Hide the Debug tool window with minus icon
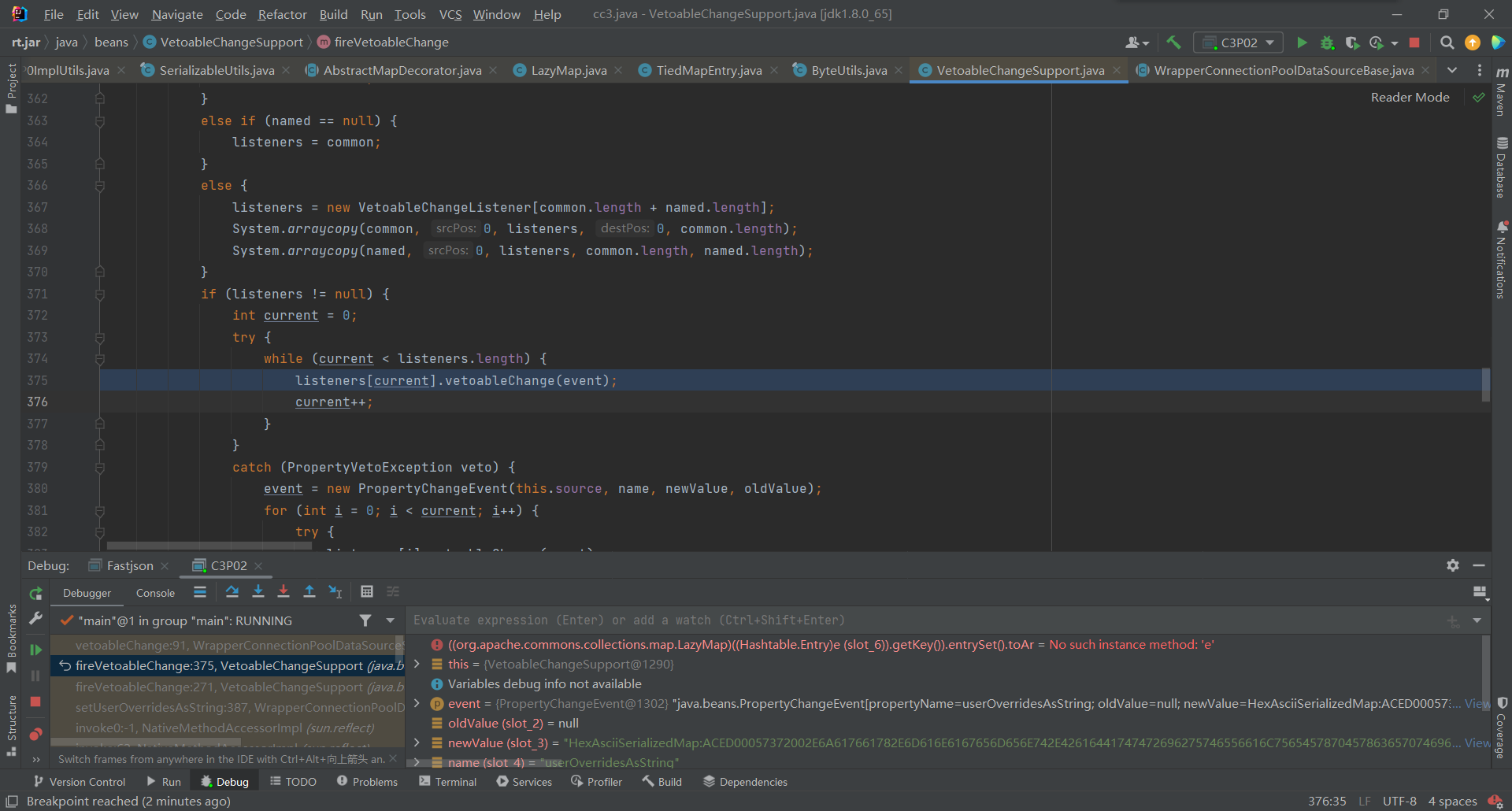 (x=1479, y=565)
